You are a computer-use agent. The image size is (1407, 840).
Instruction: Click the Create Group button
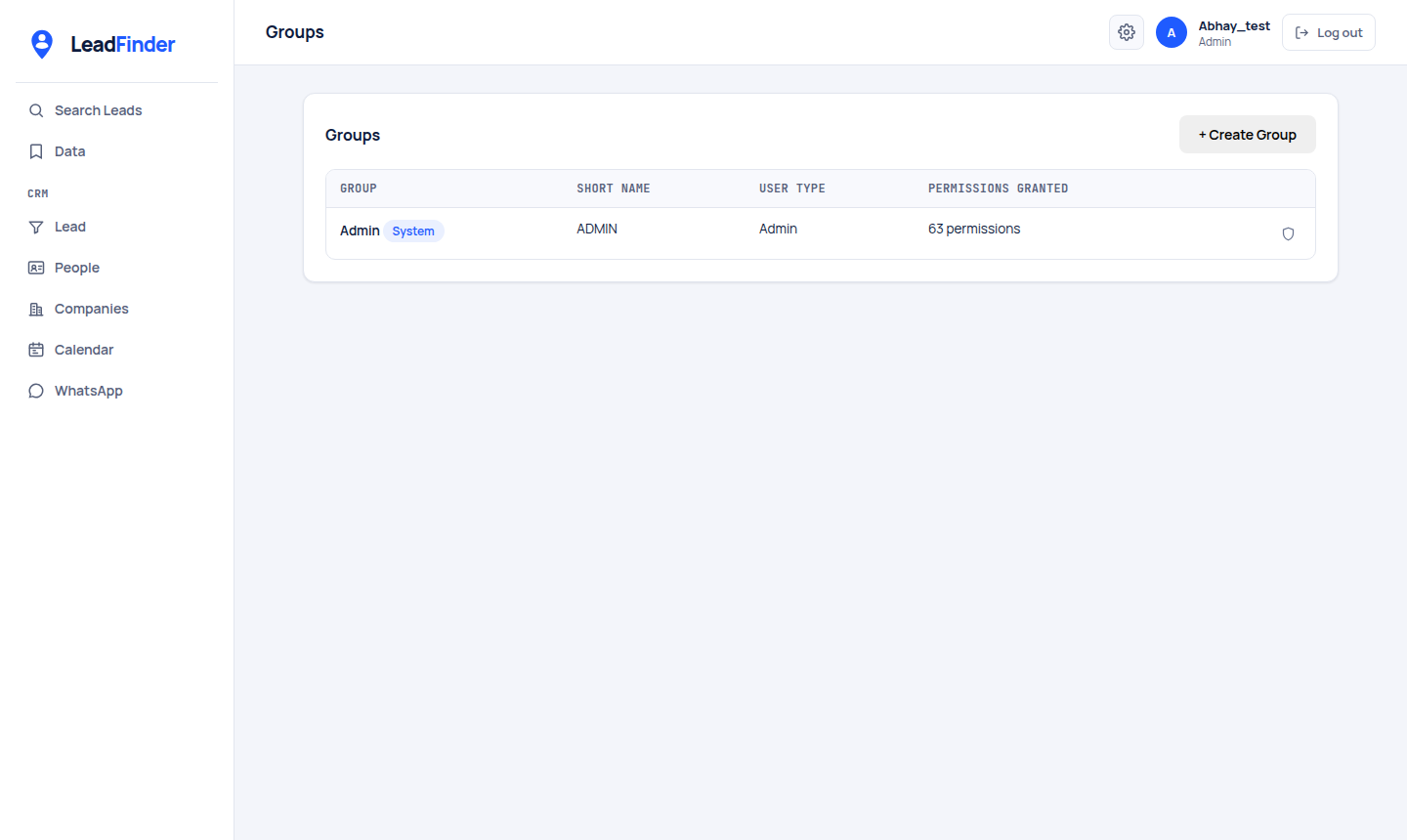click(x=1248, y=135)
